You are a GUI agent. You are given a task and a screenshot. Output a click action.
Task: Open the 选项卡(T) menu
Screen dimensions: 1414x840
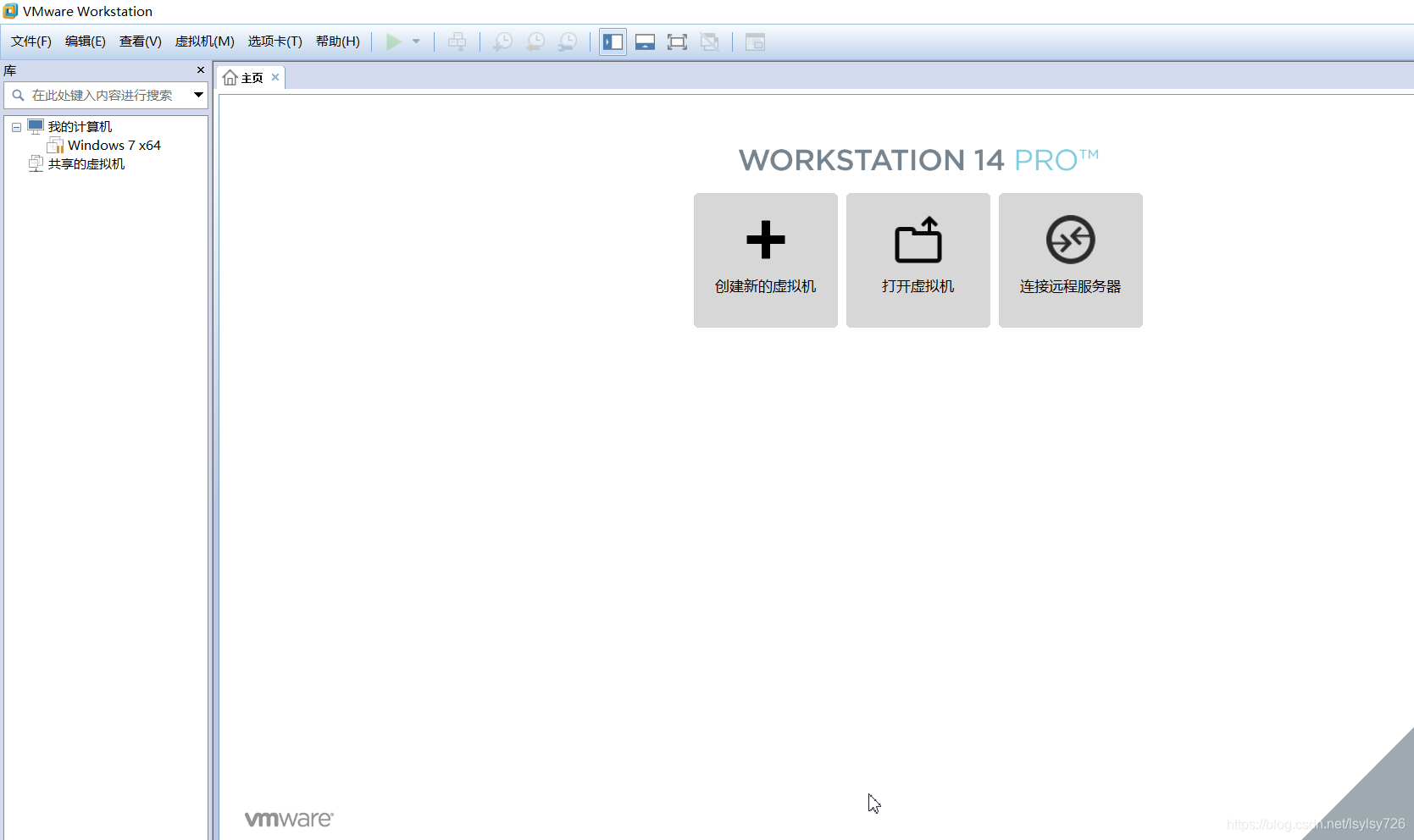click(275, 41)
